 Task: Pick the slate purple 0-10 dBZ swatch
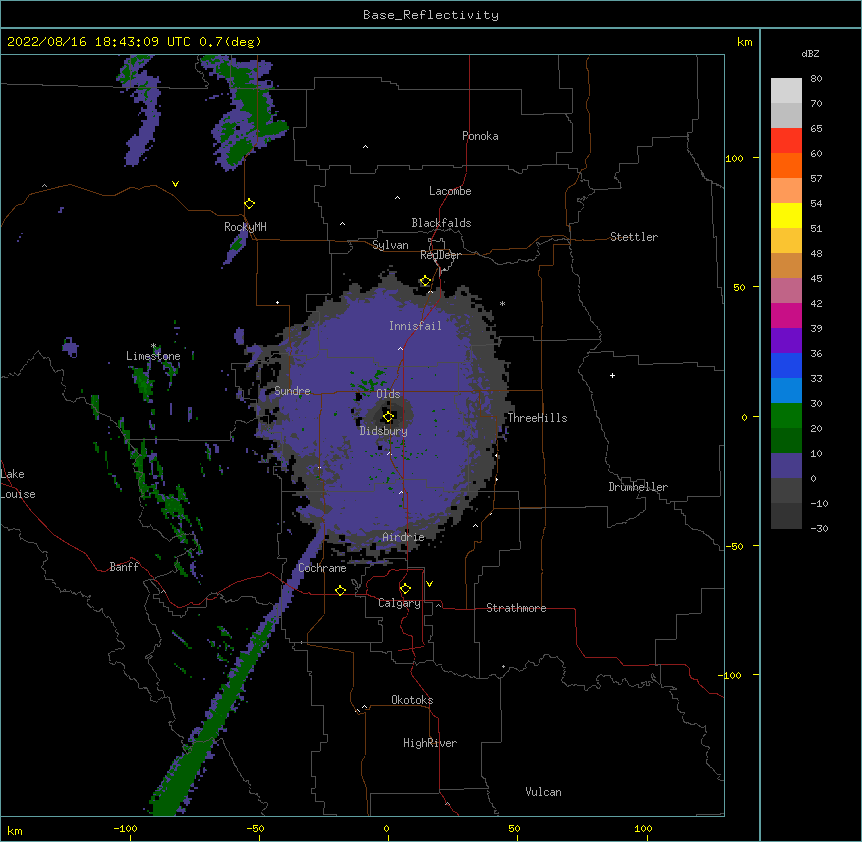click(x=786, y=466)
